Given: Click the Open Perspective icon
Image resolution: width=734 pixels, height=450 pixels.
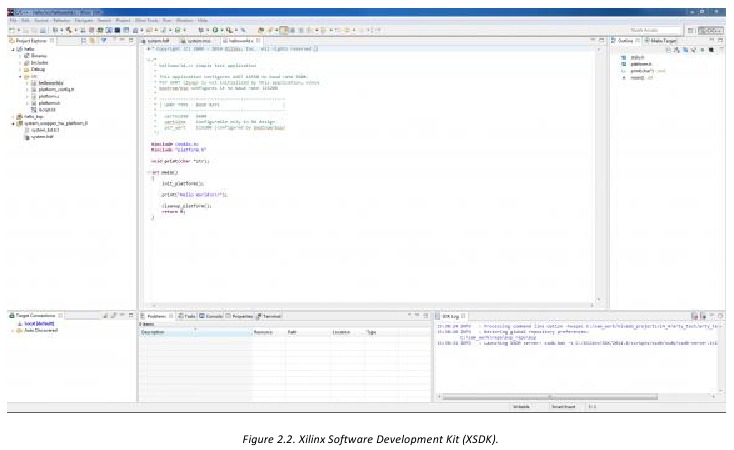Looking at the screenshot, I should [690, 30].
